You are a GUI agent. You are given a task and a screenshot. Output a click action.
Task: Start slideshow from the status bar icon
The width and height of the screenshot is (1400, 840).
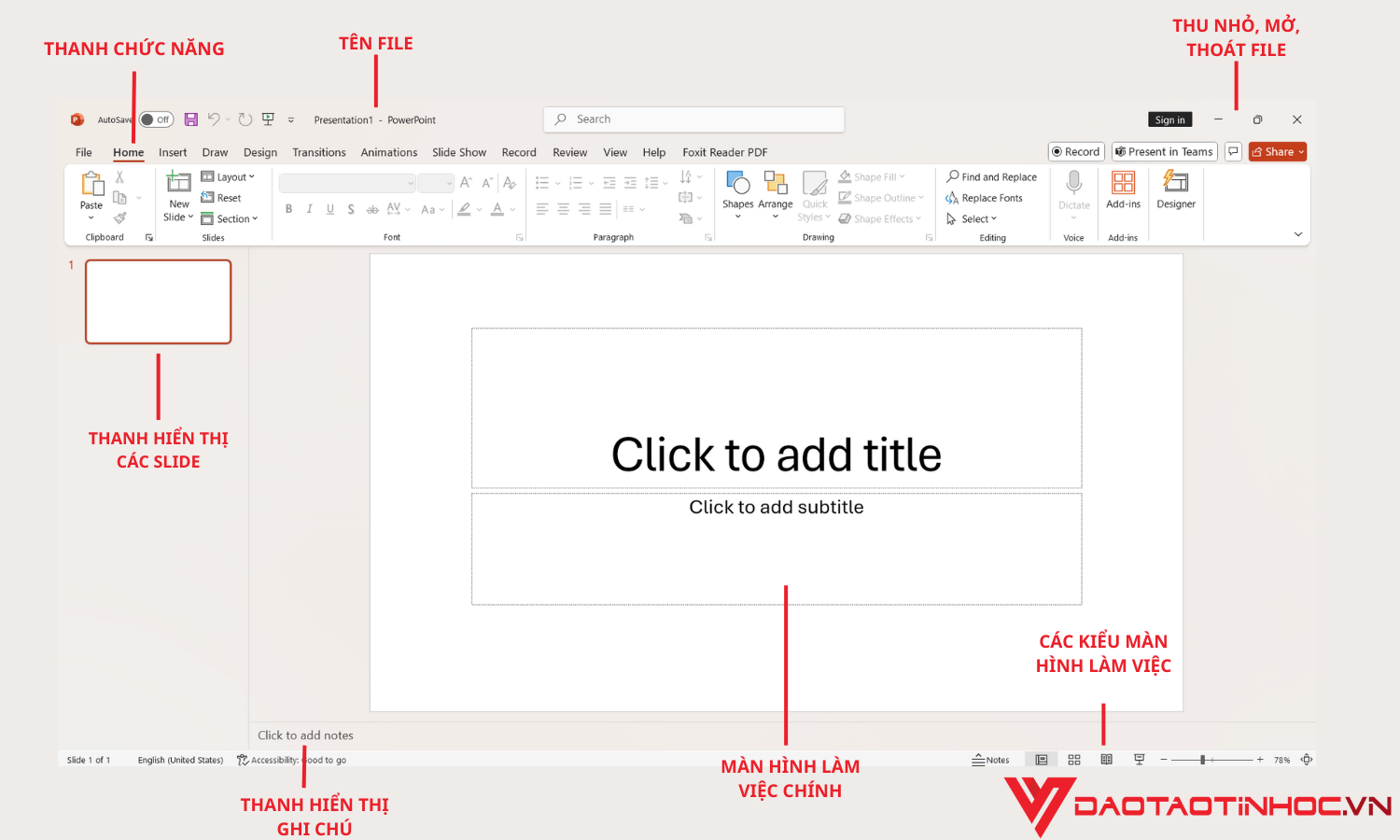click(x=1139, y=759)
